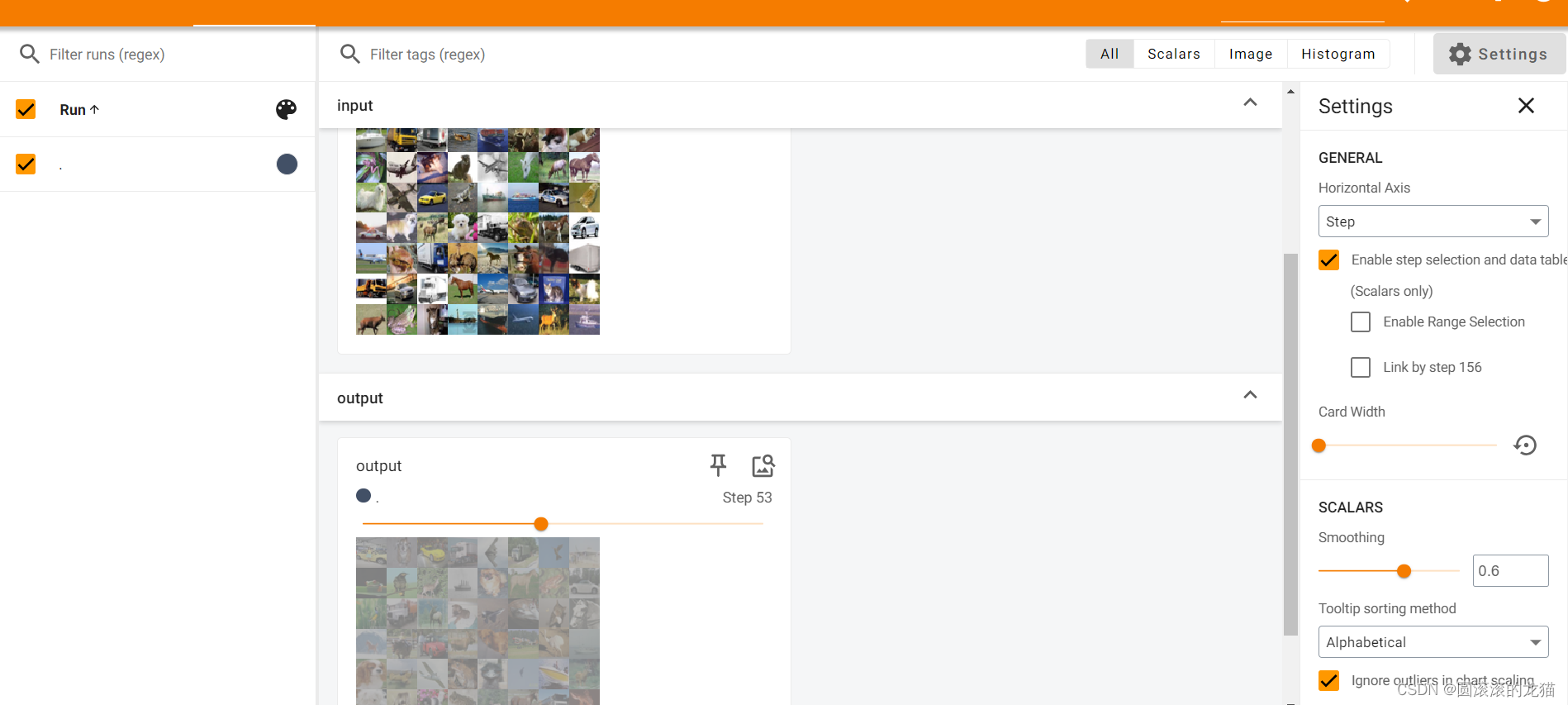
Task: Switch to the Image tab
Action: click(x=1251, y=54)
